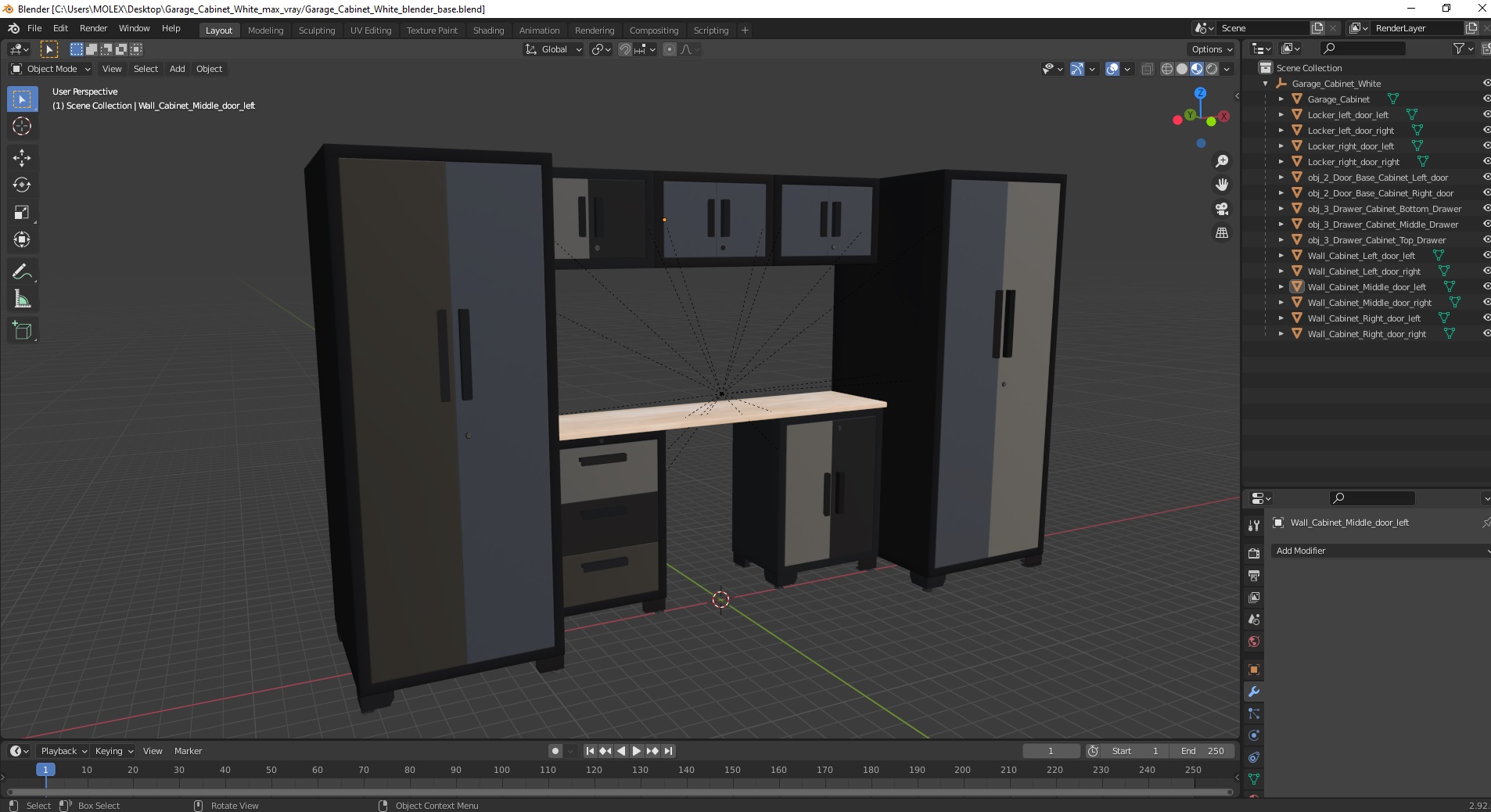Image resolution: width=1491 pixels, height=812 pixels.
Task: Switch to the UV Editing workspace tab
Action: [x=371, y=31]
